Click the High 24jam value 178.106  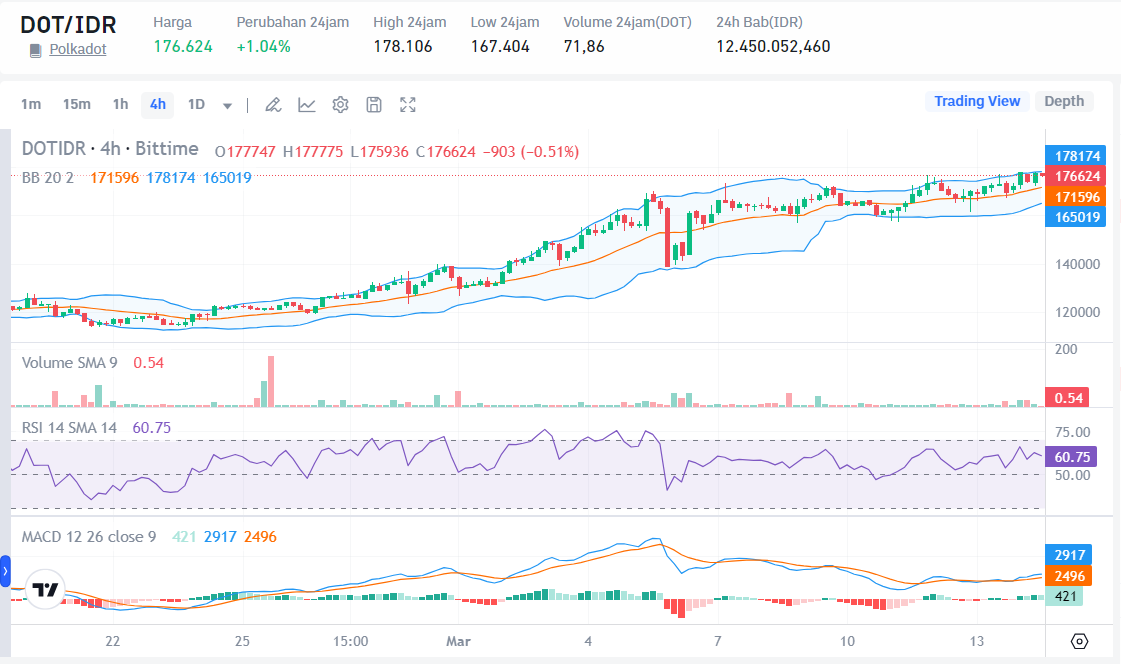click(x=403, y=46)
